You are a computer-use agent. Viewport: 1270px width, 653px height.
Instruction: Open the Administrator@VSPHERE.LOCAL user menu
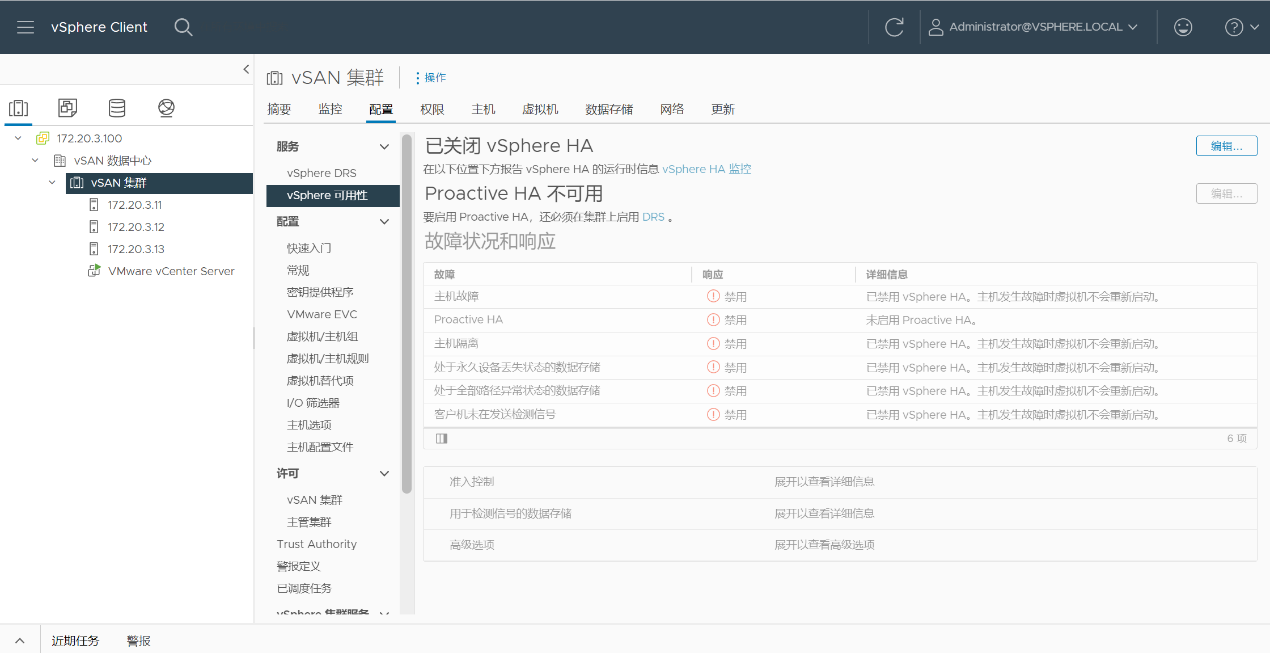point(1034,27)
